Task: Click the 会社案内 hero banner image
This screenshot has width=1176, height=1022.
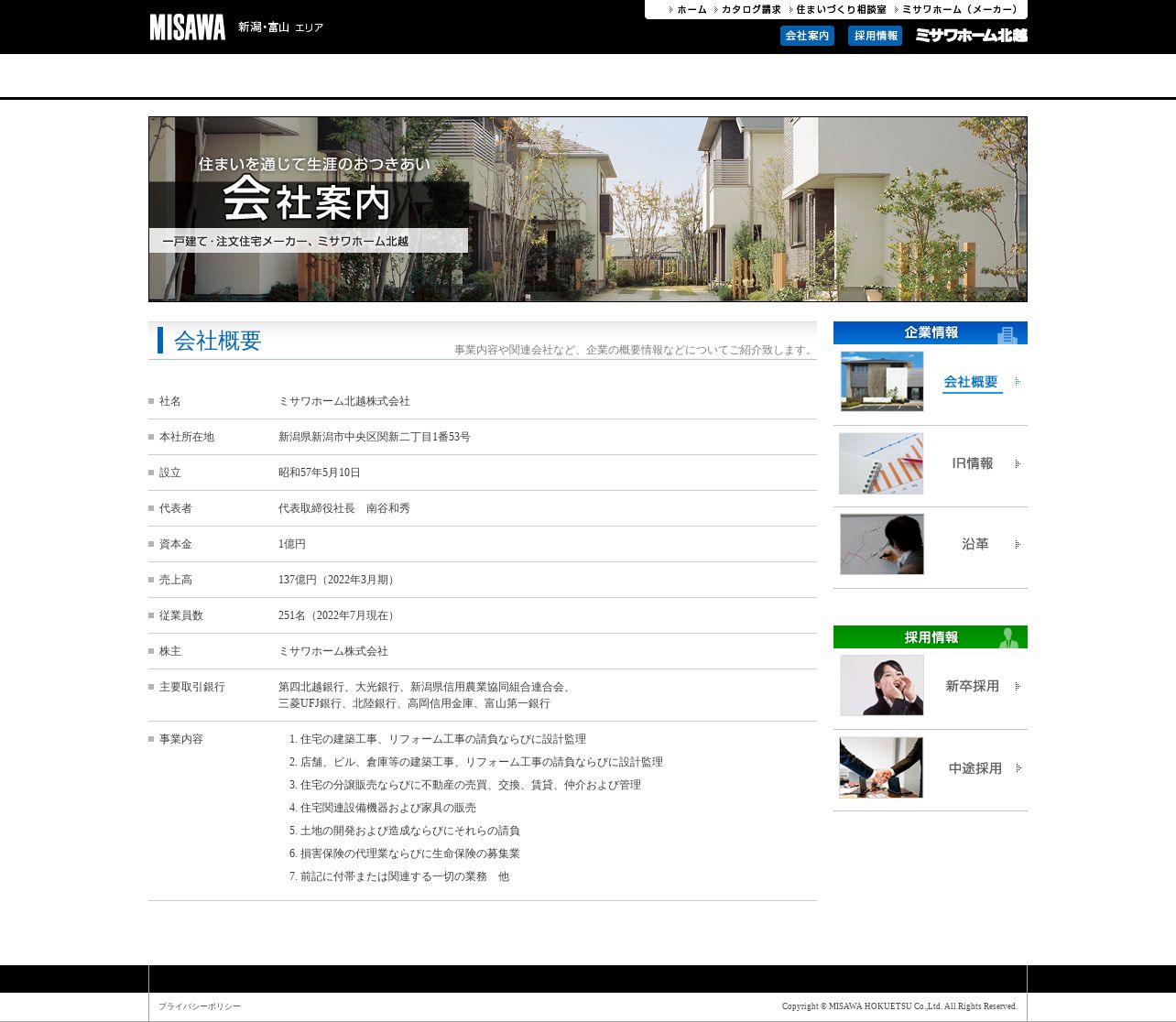Action: click(x=588, y=209)
